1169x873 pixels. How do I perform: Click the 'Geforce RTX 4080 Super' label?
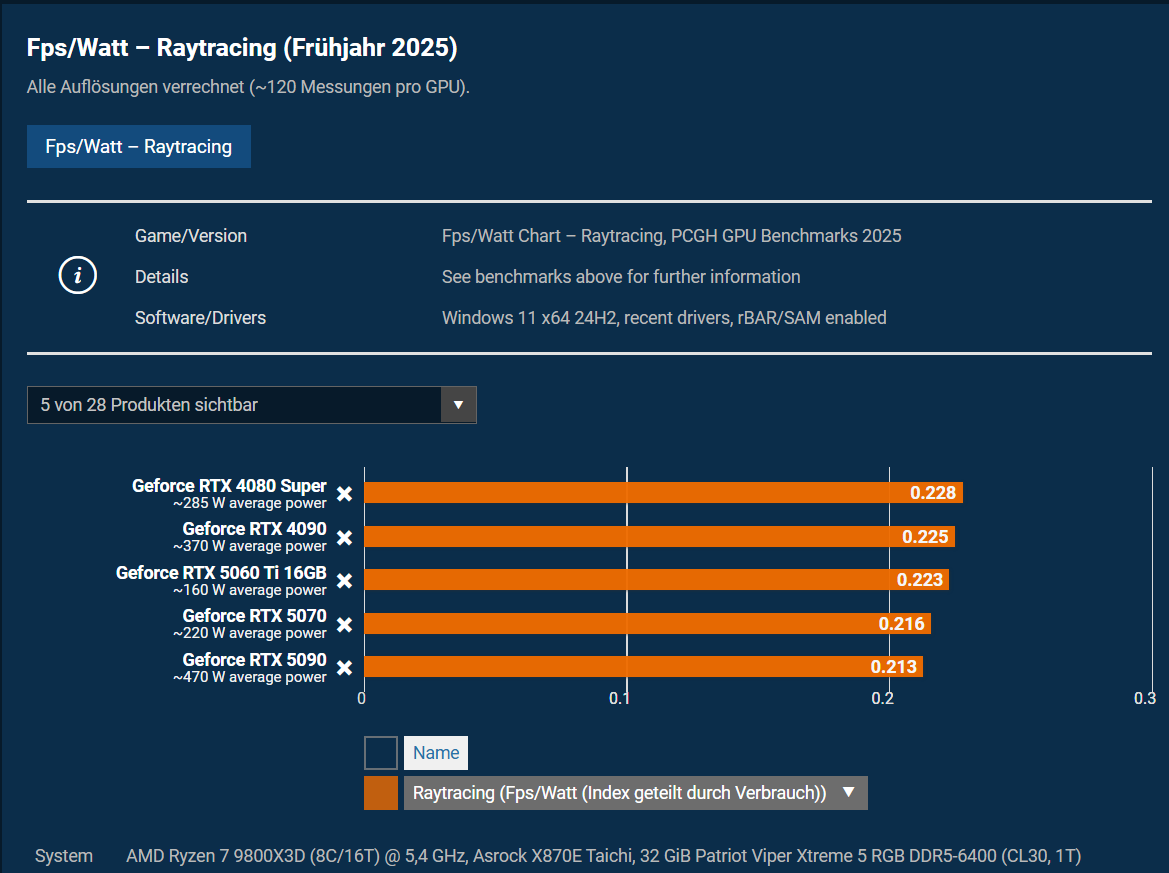point(230,485)
